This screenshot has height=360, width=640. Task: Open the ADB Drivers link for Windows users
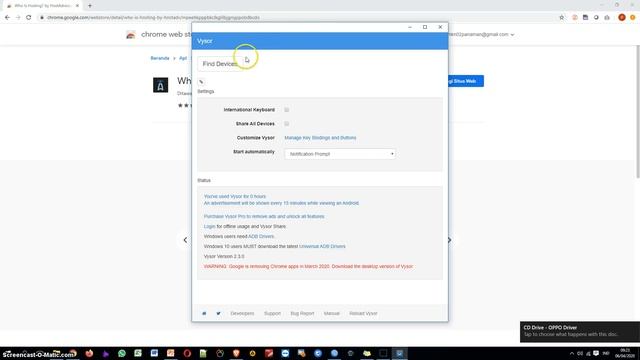[x=261, y=236]
